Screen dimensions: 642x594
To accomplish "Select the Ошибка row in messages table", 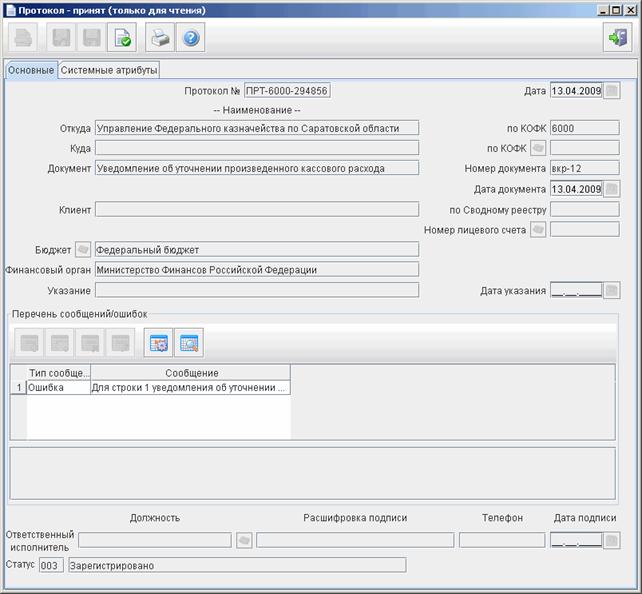I will (x=150, y=387).
